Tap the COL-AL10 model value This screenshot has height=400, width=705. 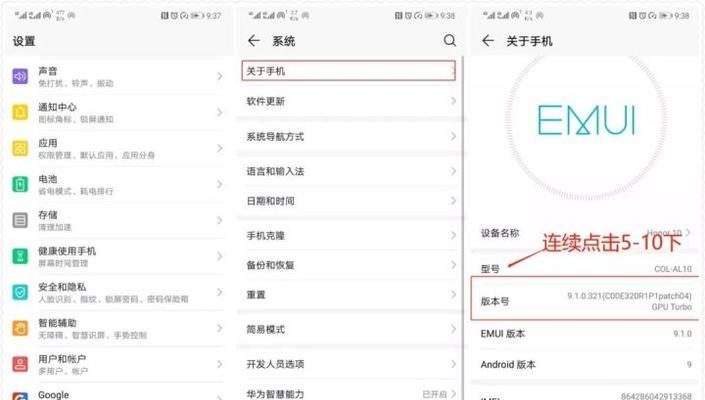673,269
